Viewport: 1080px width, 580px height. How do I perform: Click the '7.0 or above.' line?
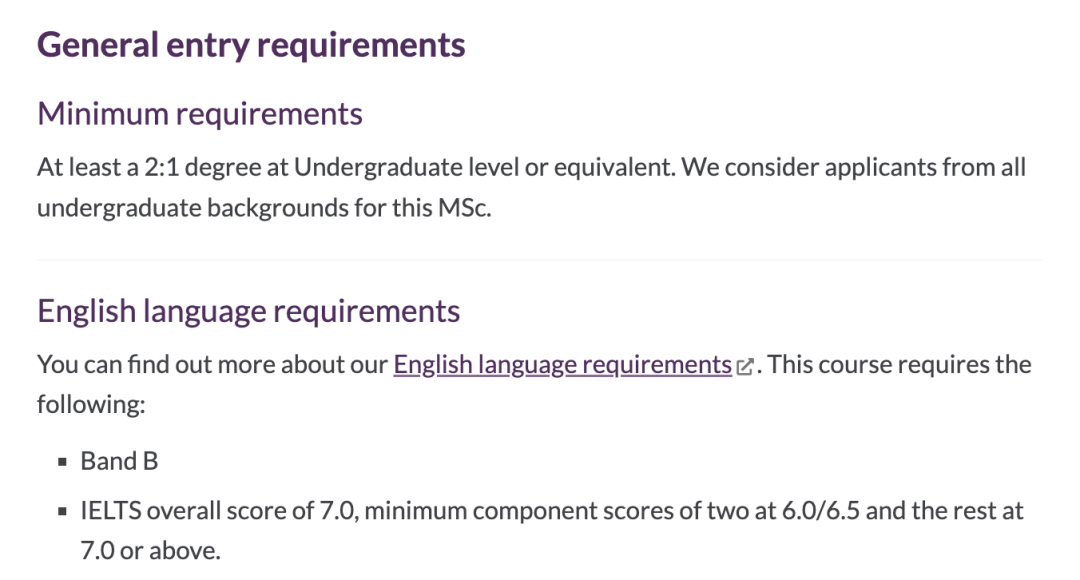pyautogui.click(x=150, y=550)
